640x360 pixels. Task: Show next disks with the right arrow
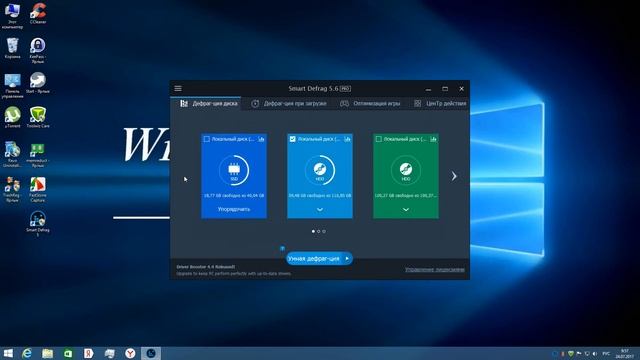coord(454,176)
